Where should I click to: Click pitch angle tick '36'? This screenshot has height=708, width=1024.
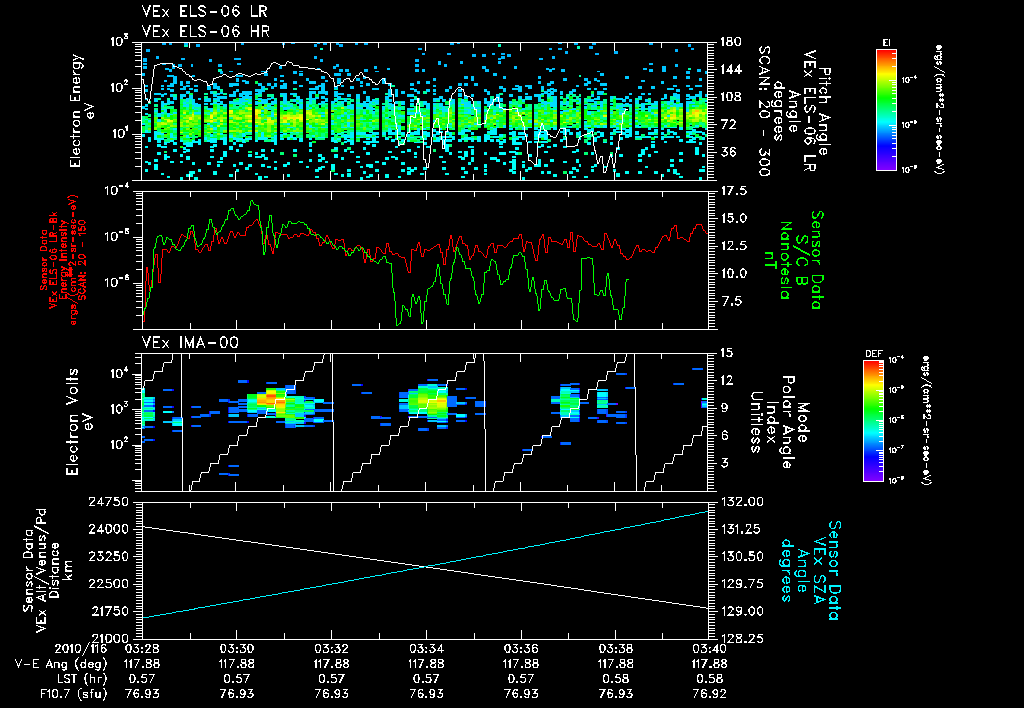728,152
